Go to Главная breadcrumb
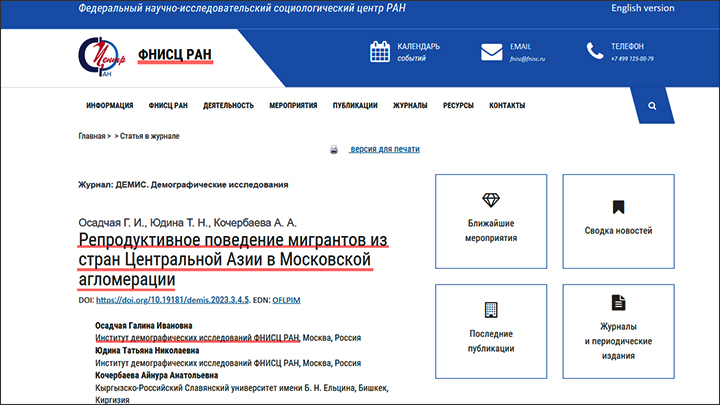 tap(91, 136)
